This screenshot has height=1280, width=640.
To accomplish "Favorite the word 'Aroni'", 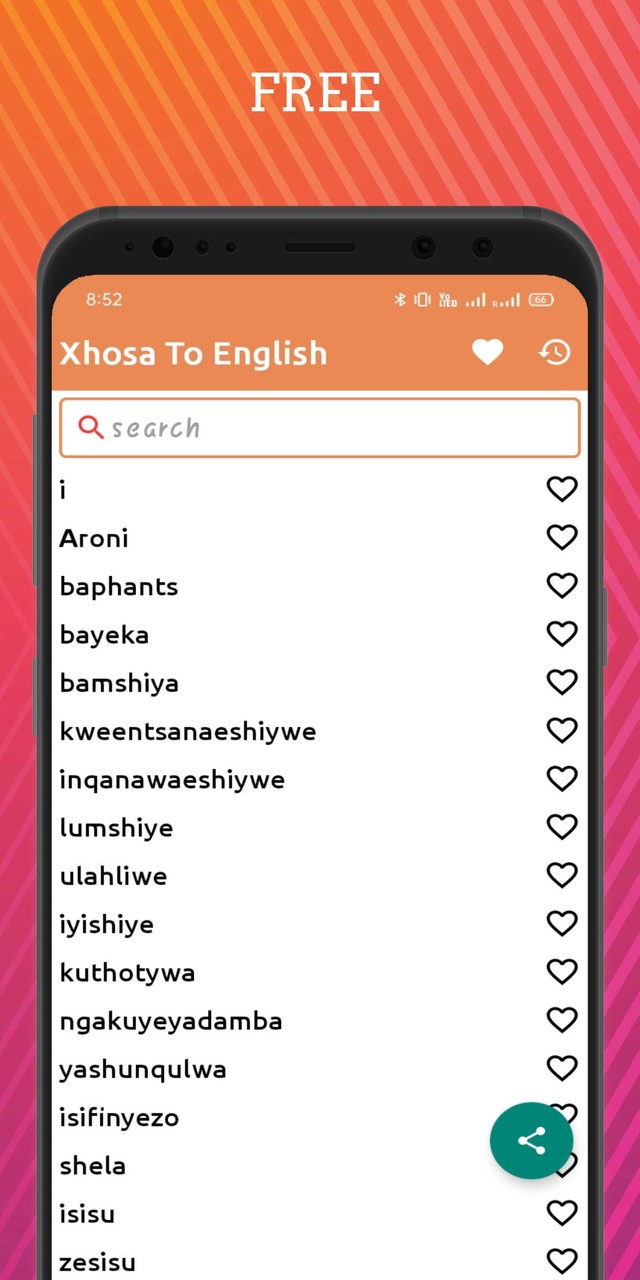I will [x=561, y=537].
